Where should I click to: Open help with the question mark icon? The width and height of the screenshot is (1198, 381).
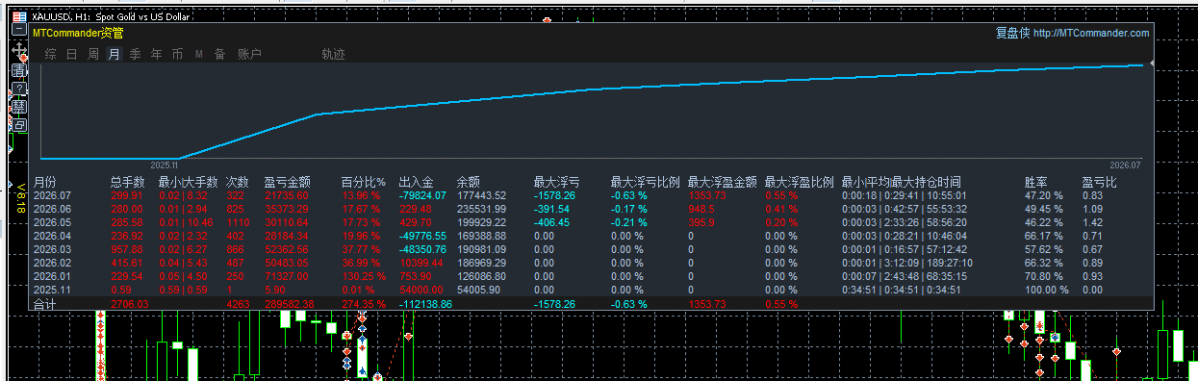19,89
